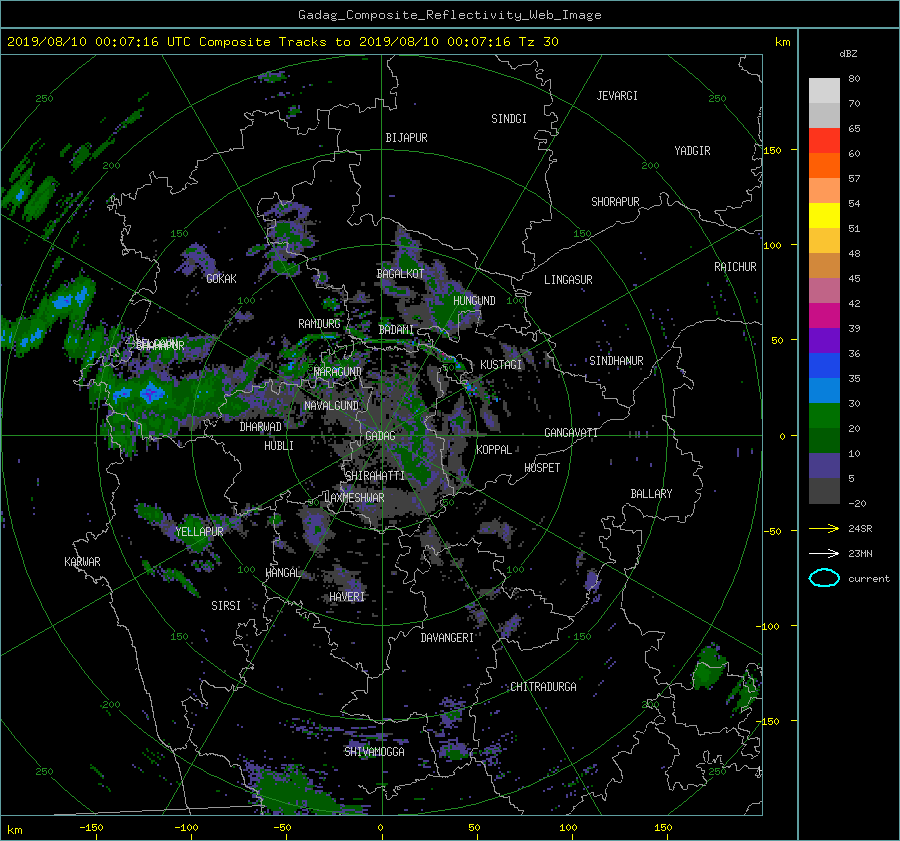
Task: Click the SIRSI city label
Action: [x=226, y=606]
